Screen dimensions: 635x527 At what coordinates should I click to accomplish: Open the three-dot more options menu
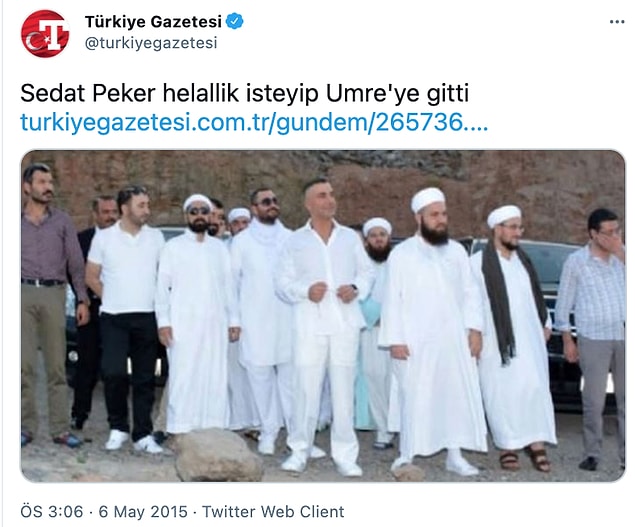click(x=617, y=22)
